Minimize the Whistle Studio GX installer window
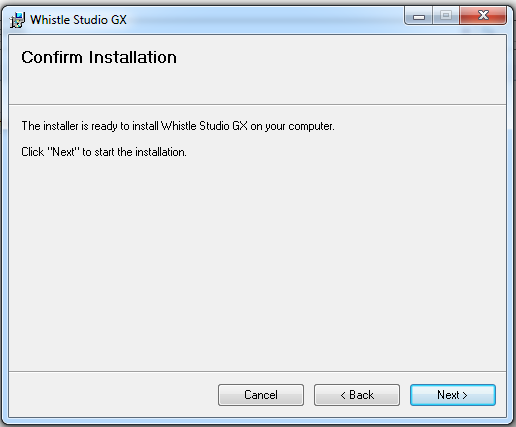516x427 pixels. (x=419, y=16)
